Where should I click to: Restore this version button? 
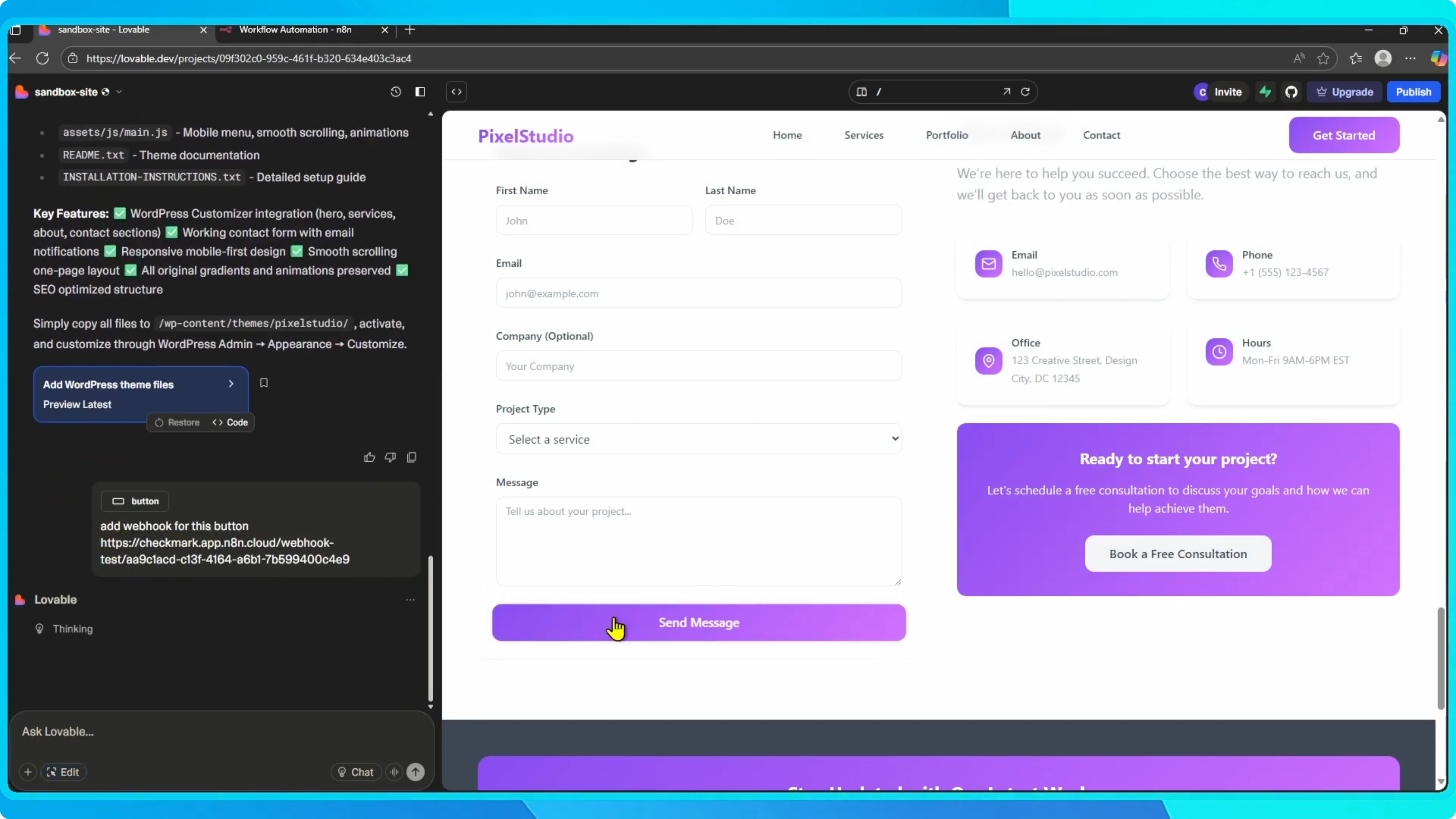177,422
